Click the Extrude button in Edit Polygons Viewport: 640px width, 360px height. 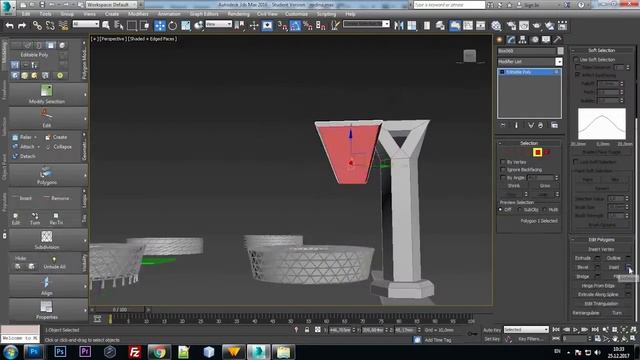(583, 258)
